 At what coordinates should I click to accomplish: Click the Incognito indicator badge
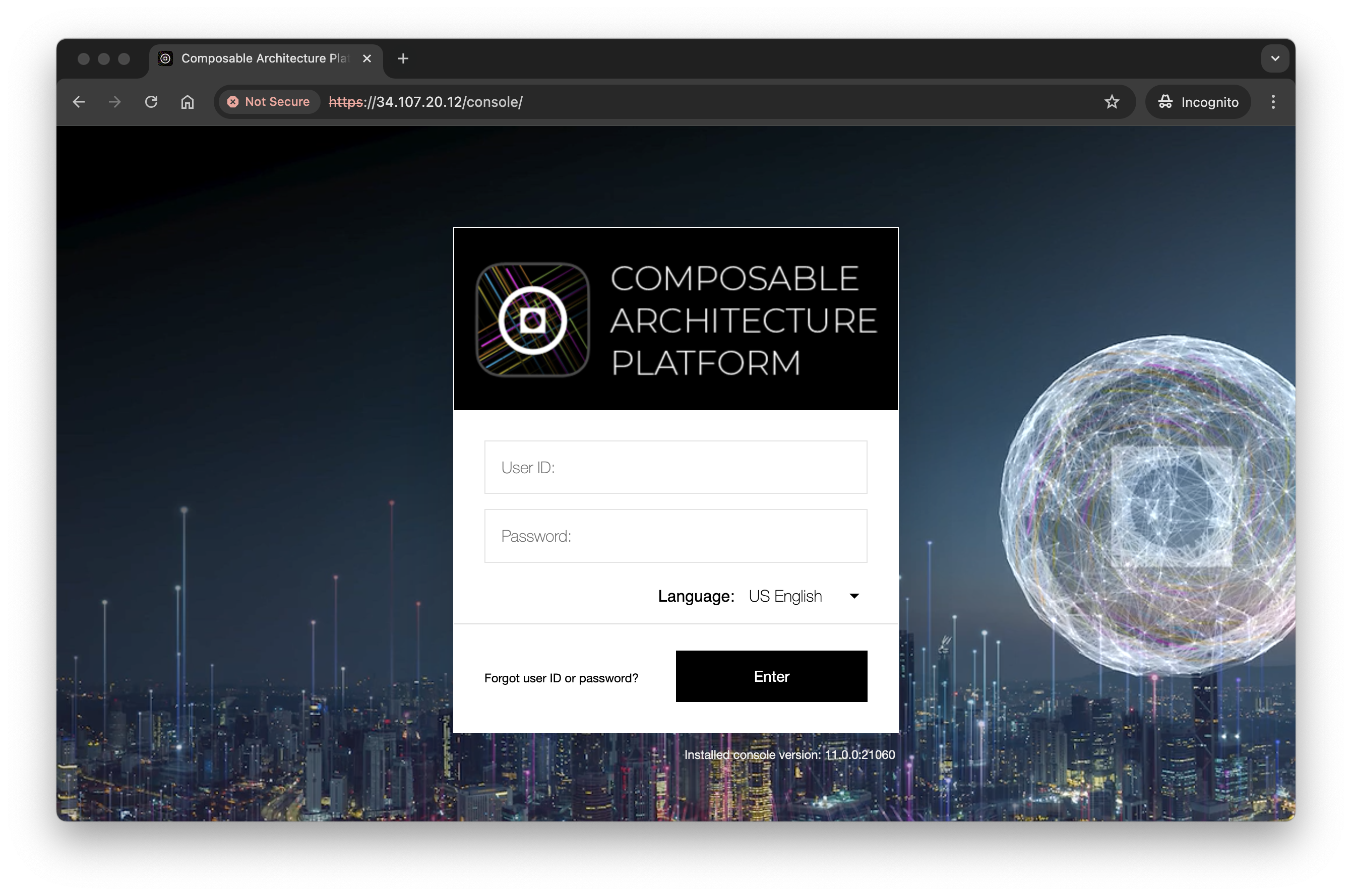(x=1198, y=102)
